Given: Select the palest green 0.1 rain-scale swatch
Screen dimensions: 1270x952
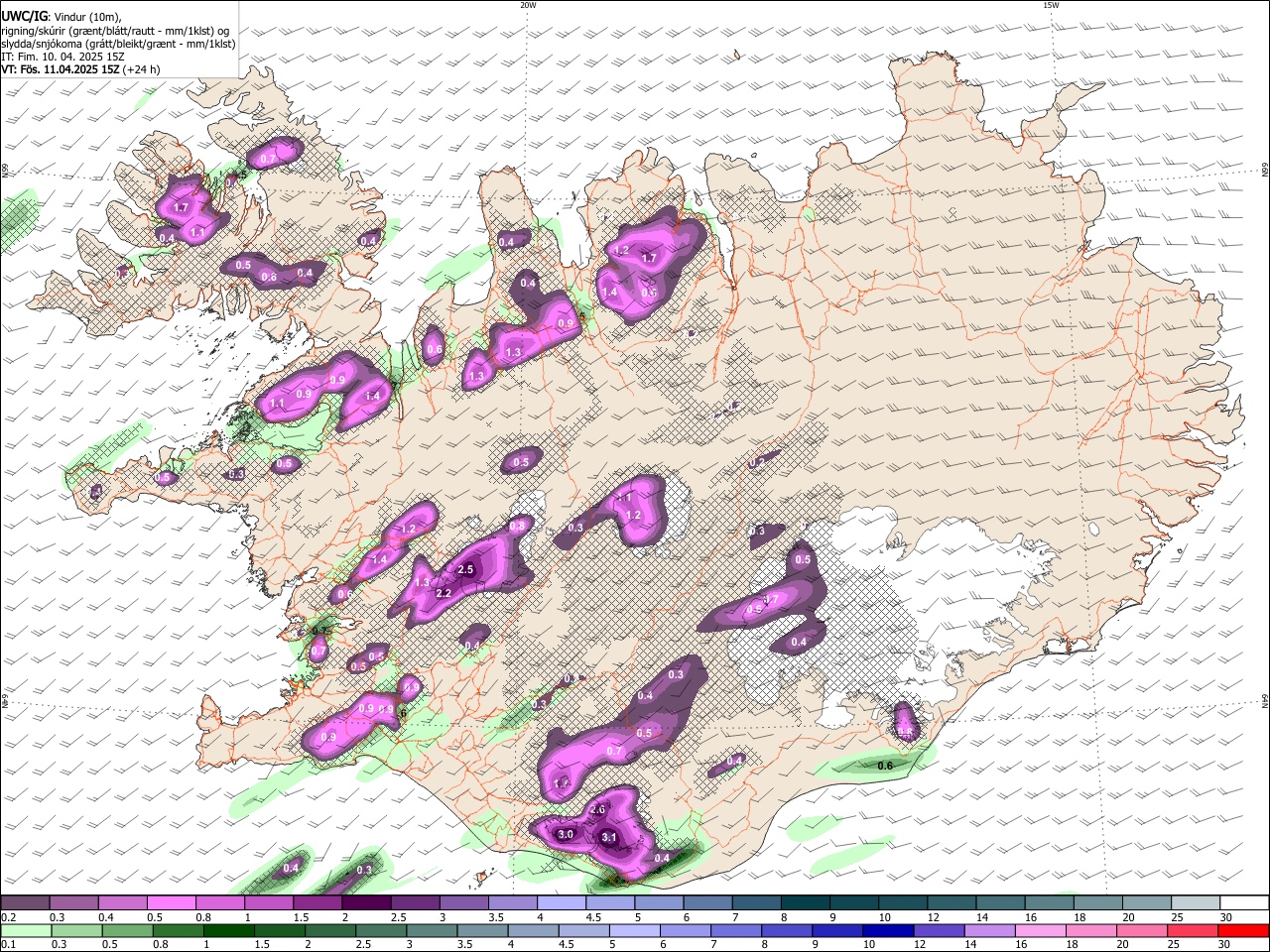Looking at the screenshot, I should pyautogui.click(x=26, y=931).
